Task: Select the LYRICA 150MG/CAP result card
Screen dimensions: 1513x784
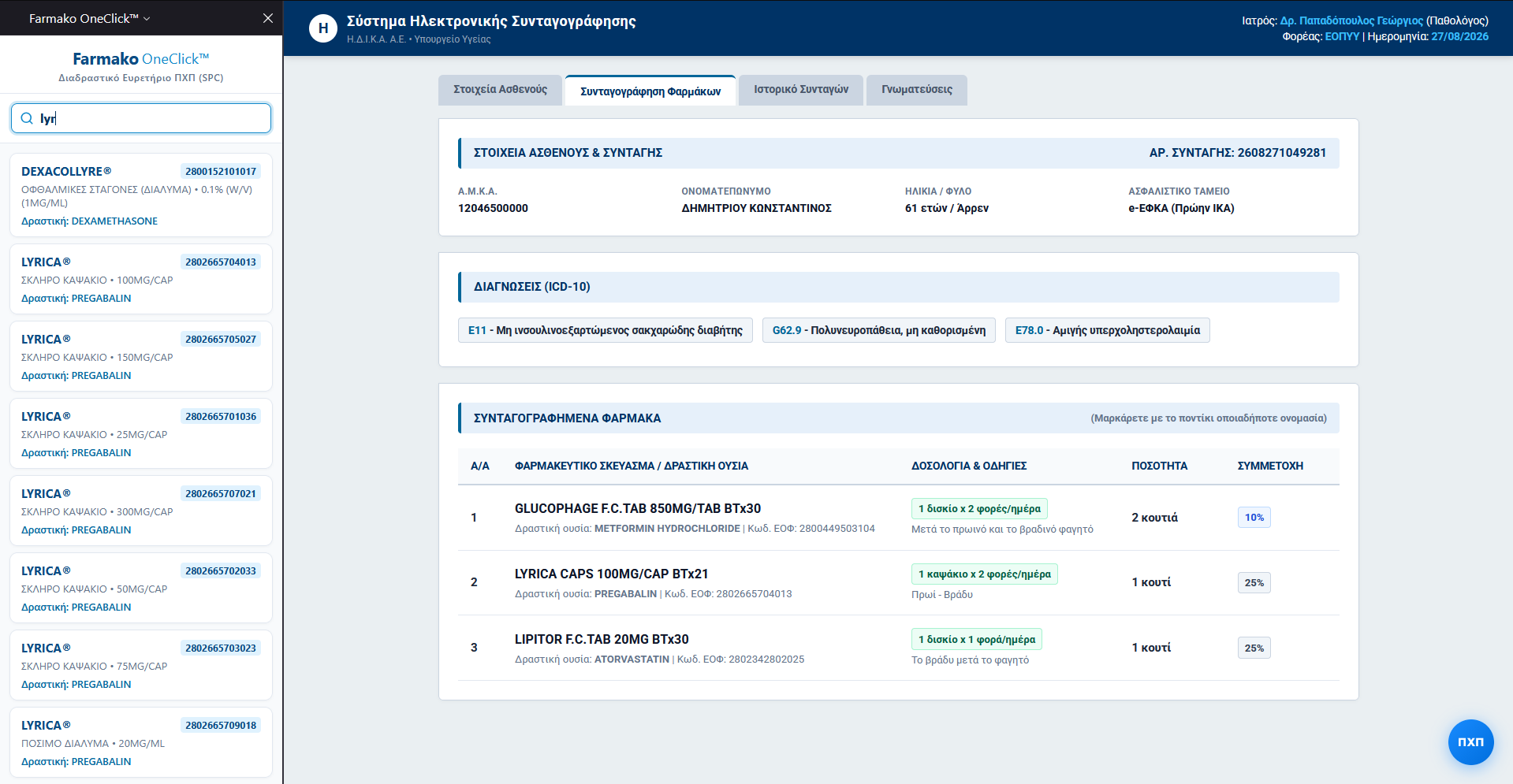Action: point(141,356)
